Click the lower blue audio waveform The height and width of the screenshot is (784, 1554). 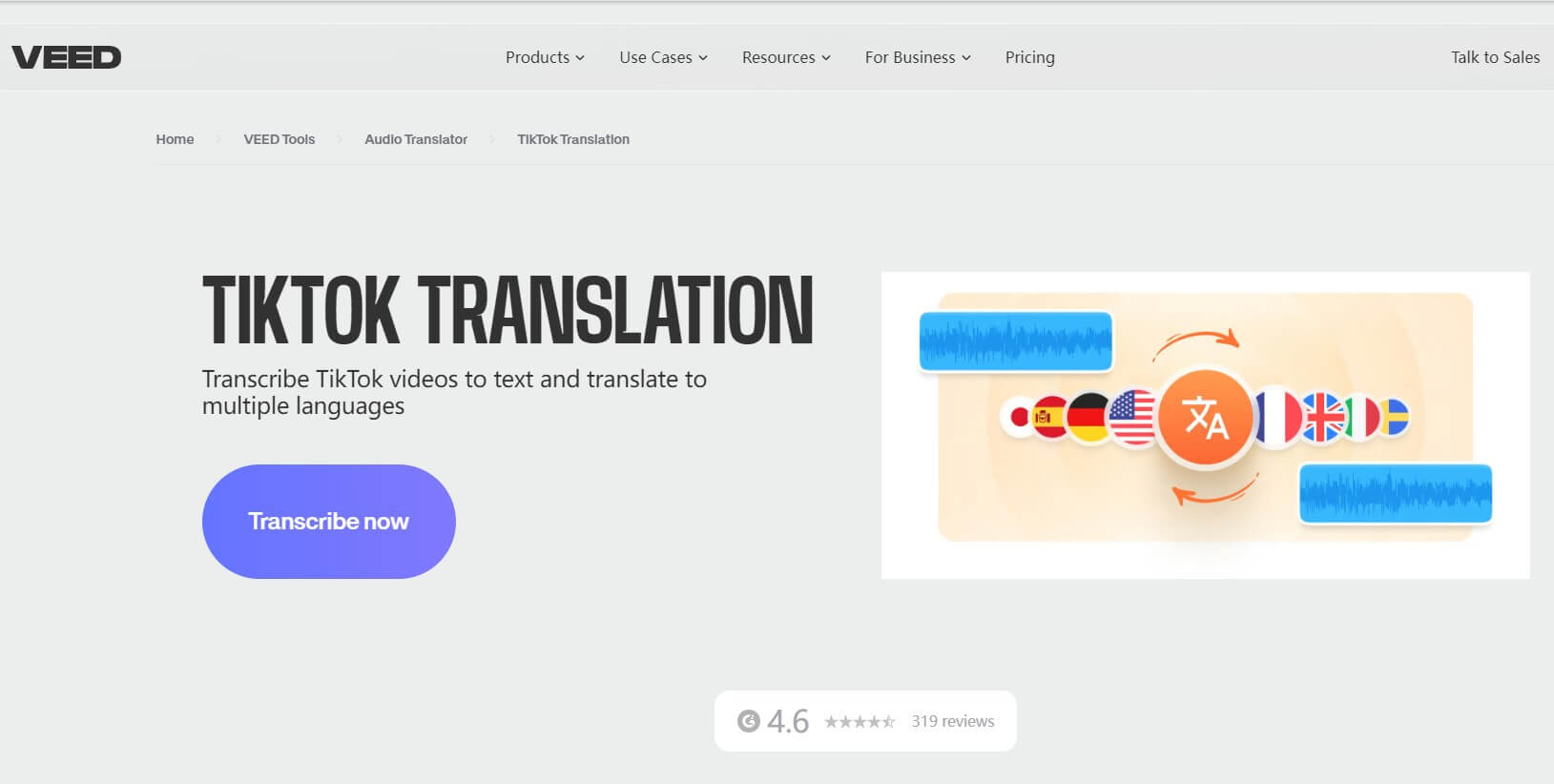click(x=1396, y=493)
